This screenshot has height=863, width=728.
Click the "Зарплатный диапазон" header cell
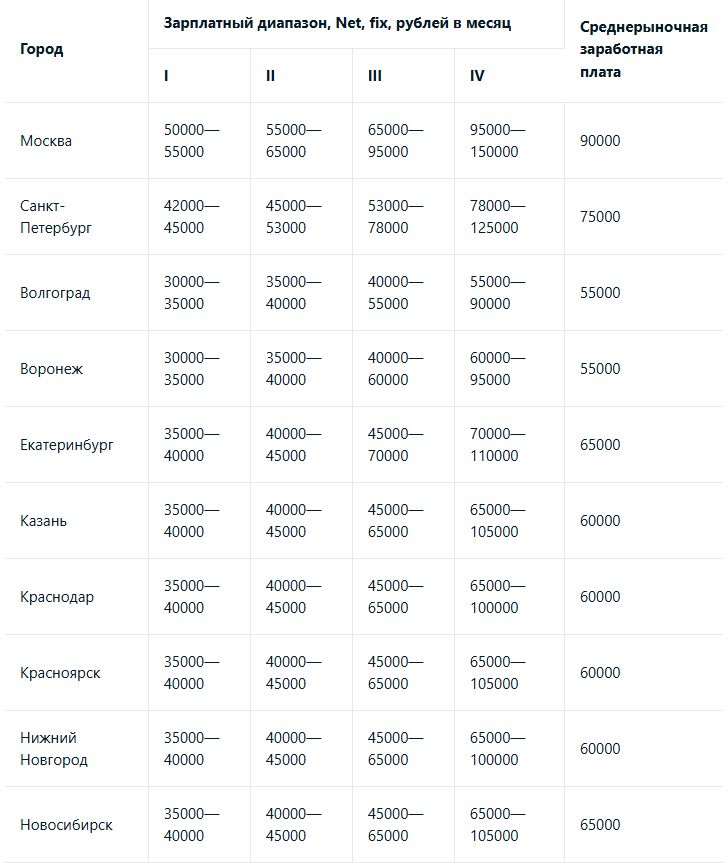point(337,22)
